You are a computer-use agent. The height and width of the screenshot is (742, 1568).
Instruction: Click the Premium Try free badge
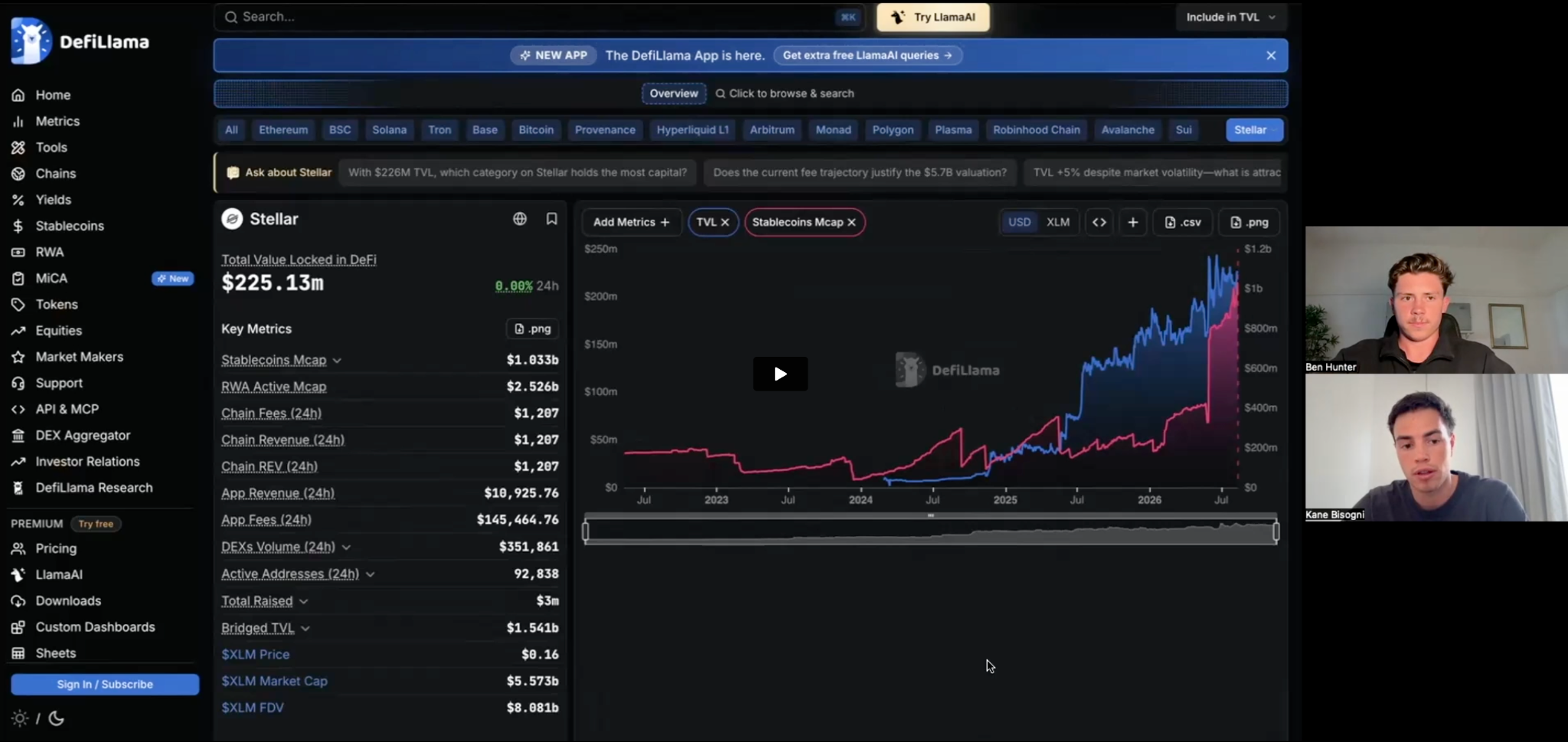[x=96, y=524]
